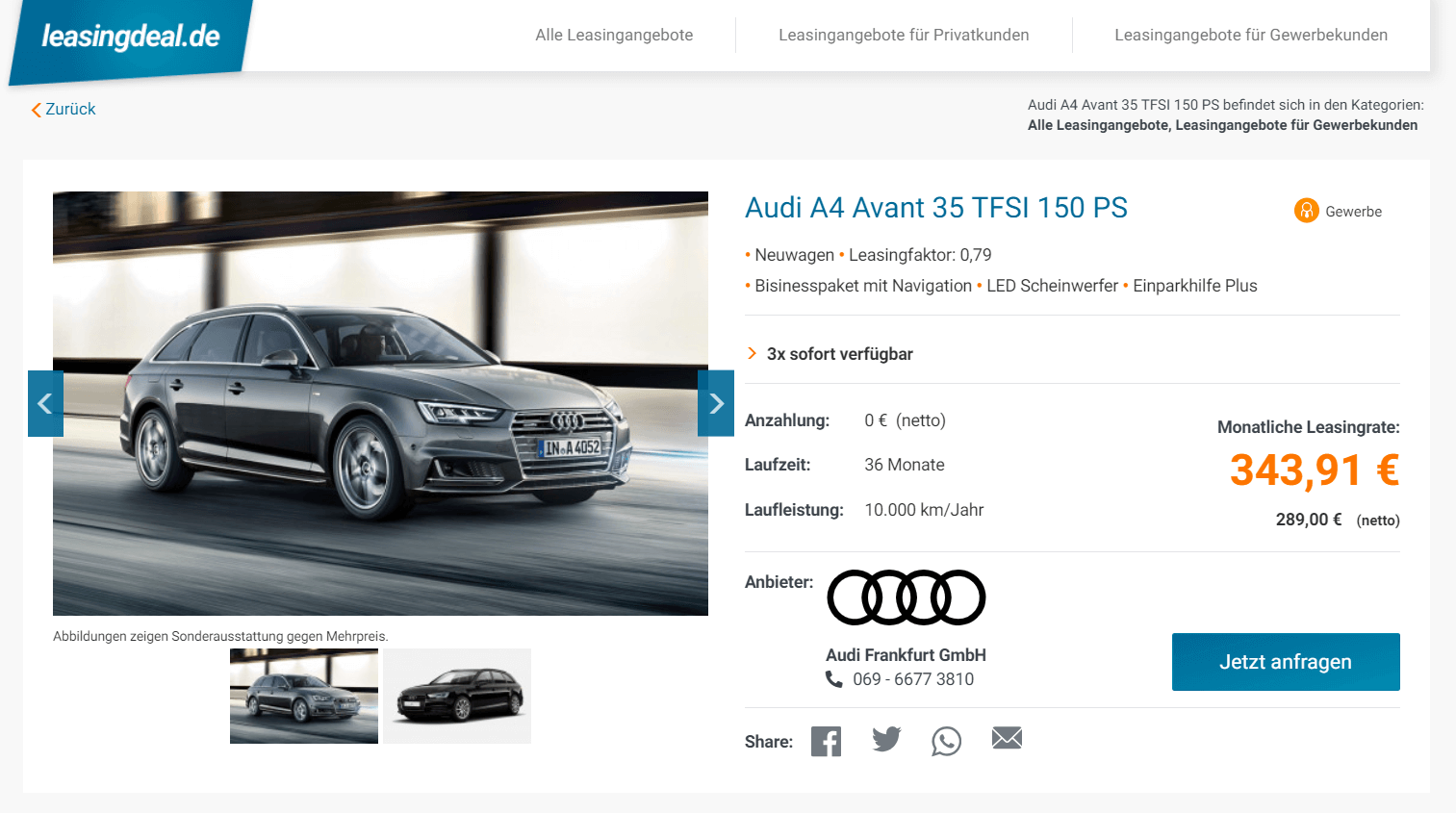The image size is (1456, 813).
Task: Click the Bisinesspaket mit Navigation text
Action: click(863, 286)
